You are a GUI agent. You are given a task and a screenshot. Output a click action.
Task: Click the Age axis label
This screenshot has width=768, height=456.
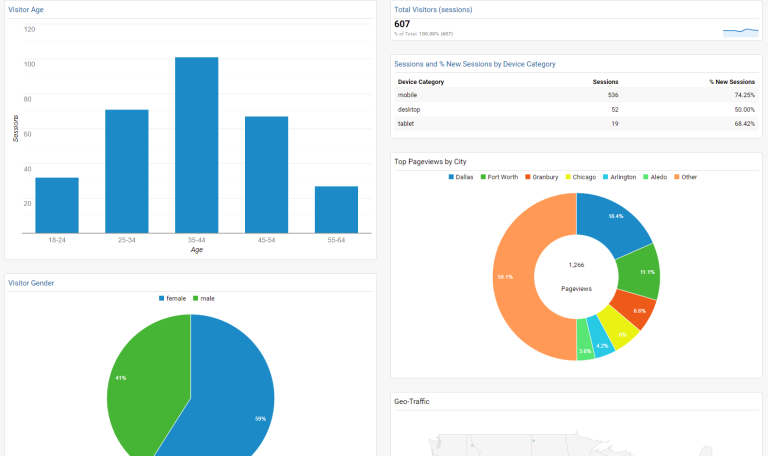pyautogui.click(x=196, y=250)
